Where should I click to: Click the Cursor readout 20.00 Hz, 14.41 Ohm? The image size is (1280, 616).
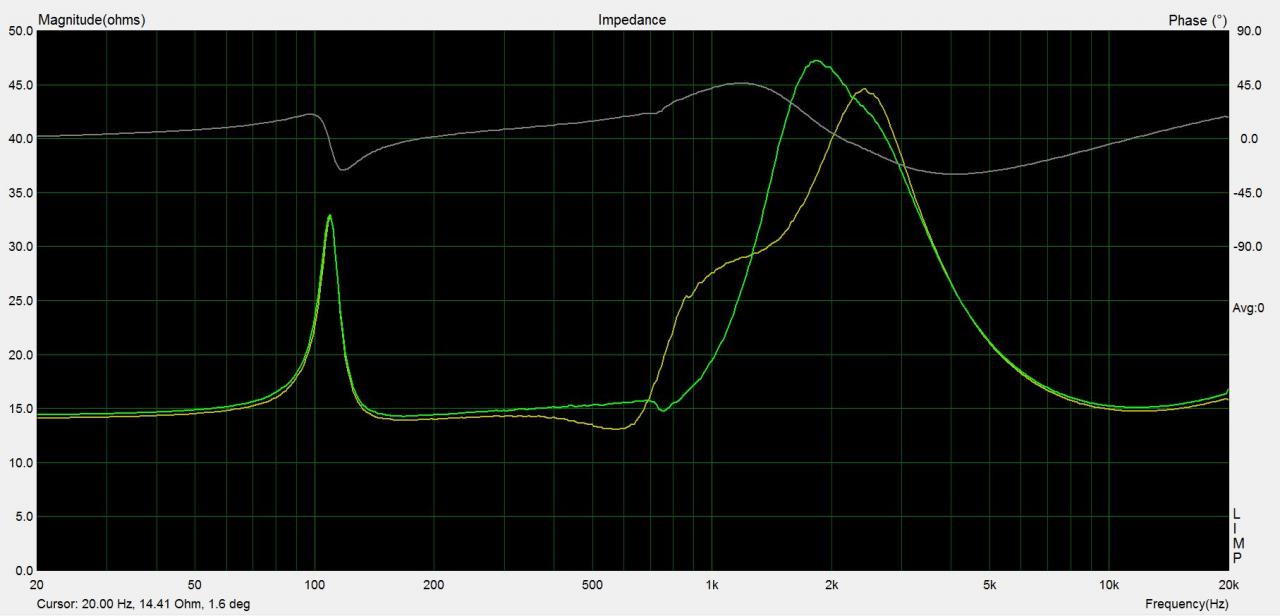143,605
